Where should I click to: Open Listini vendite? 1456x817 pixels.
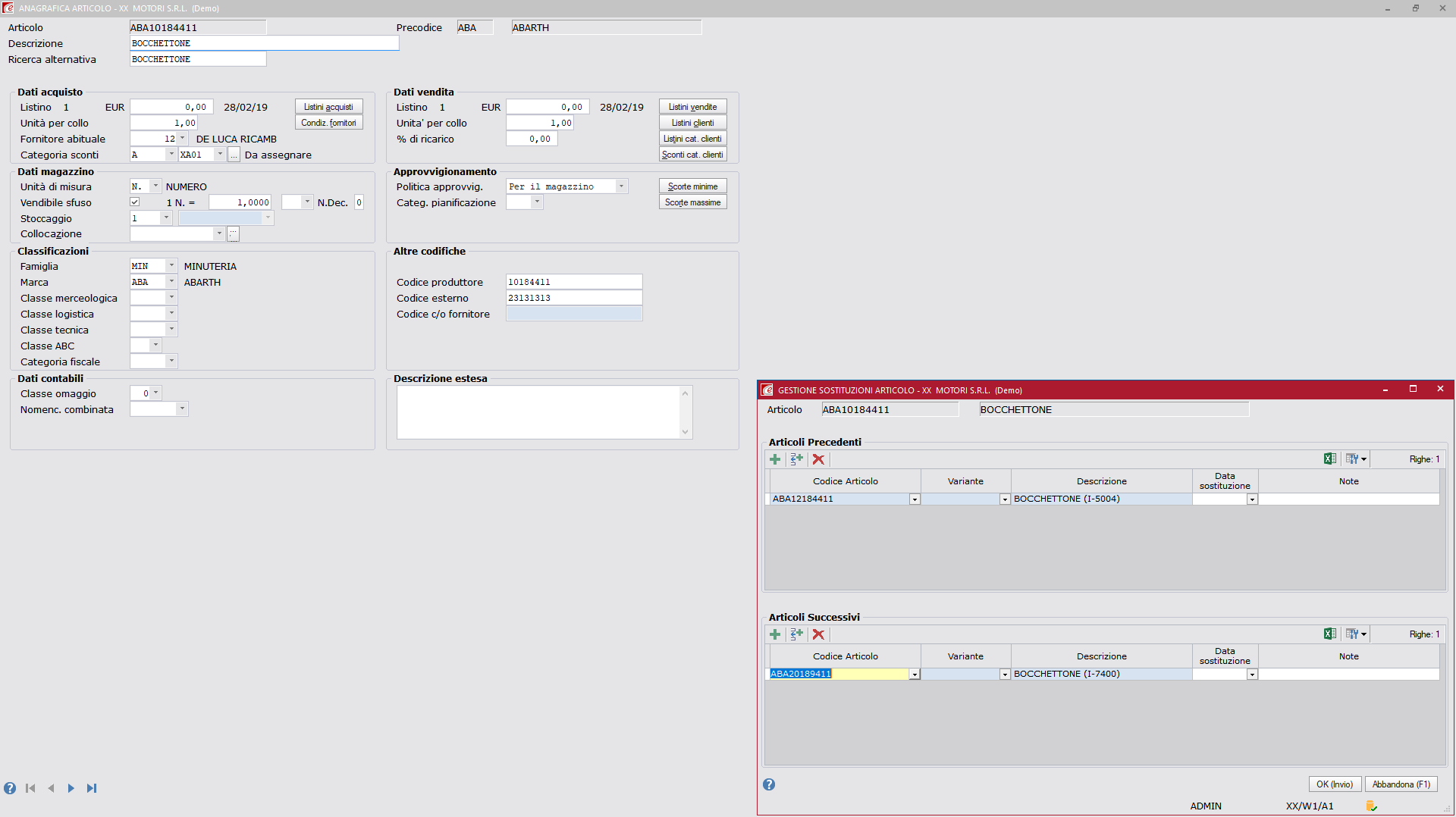point(692,107)
